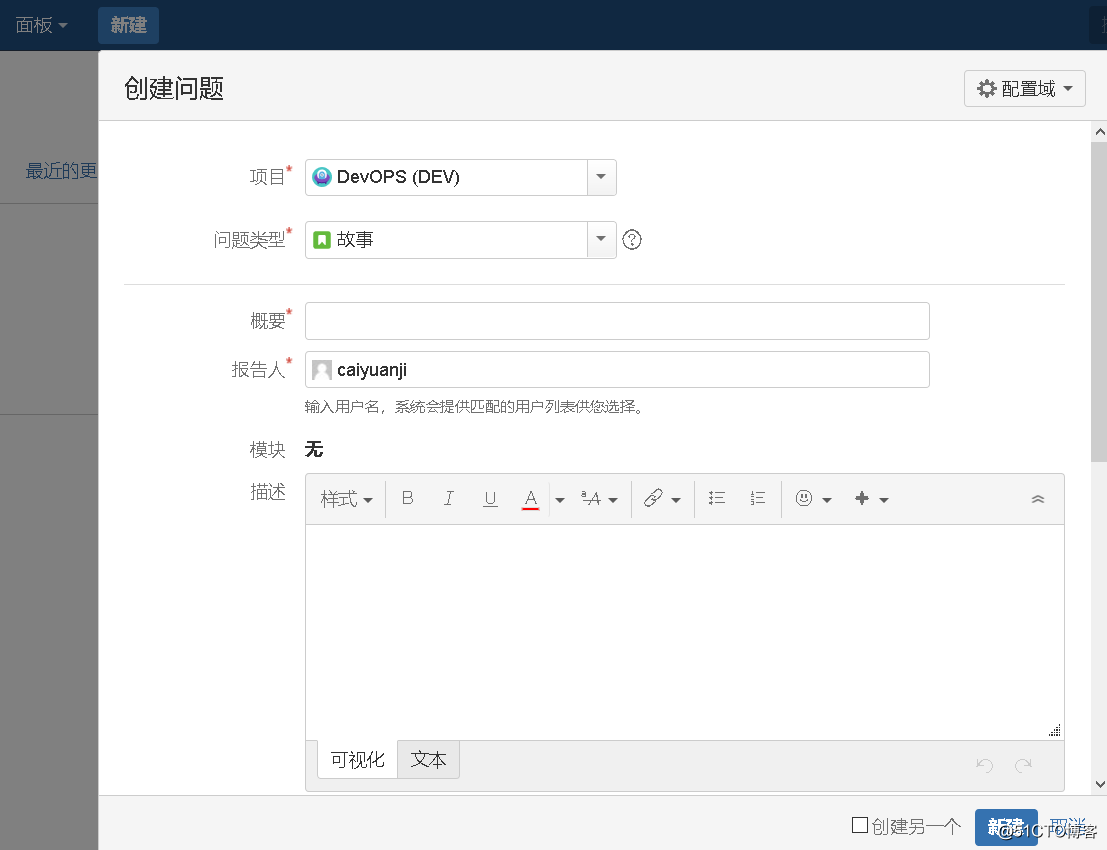Click the dialog vertical scrollbar thumb

1099,302
